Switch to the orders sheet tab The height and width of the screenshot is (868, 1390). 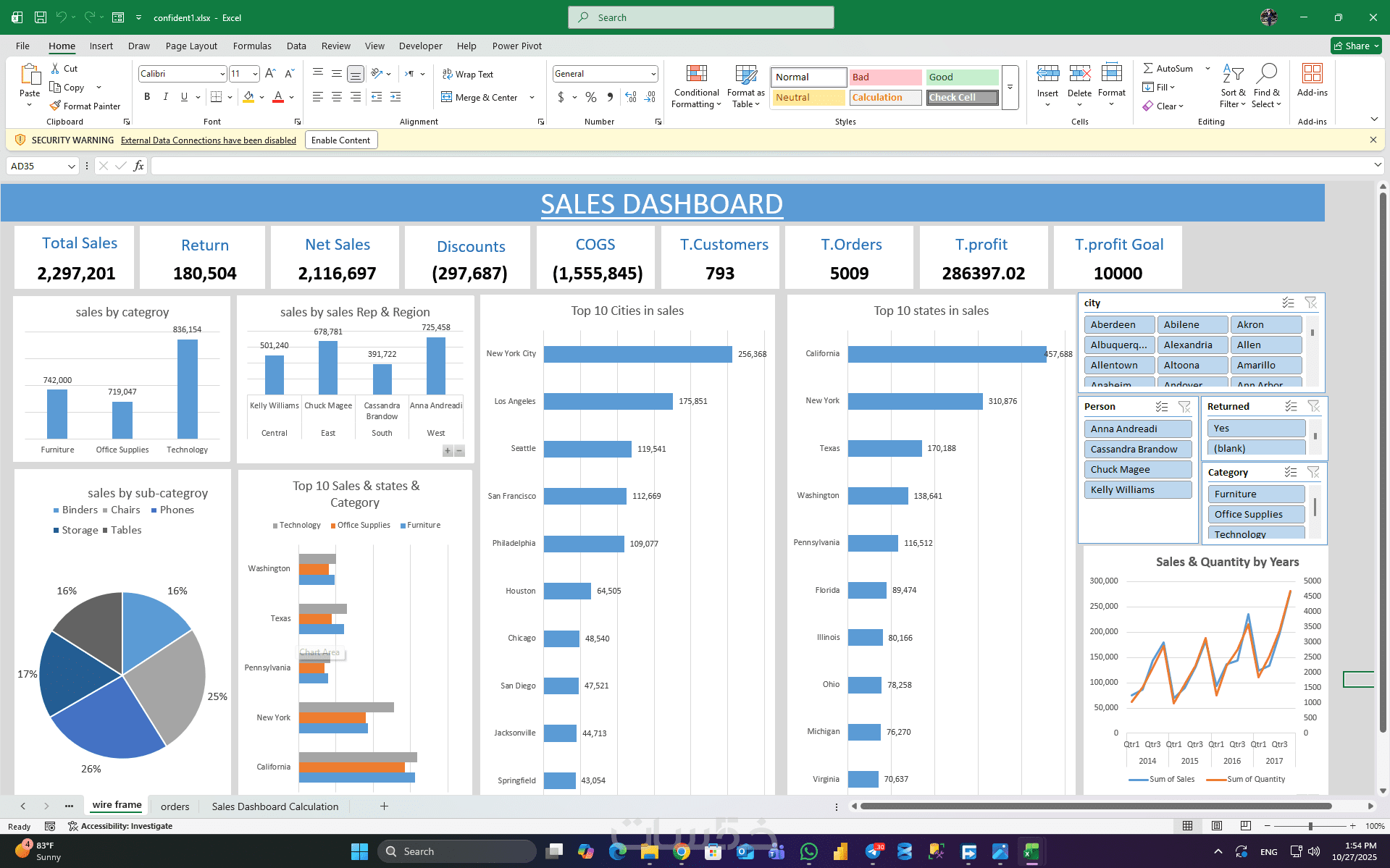coord(175,806)
